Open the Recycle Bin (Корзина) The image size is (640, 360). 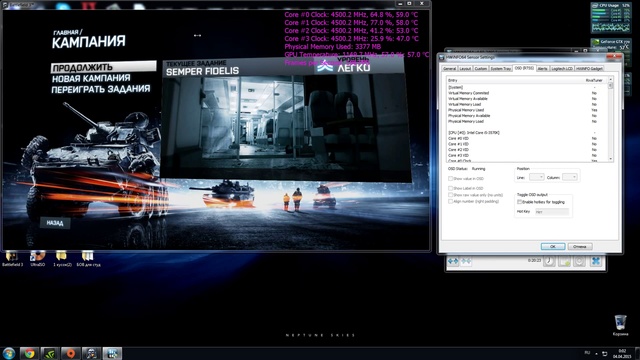point(620,325)
